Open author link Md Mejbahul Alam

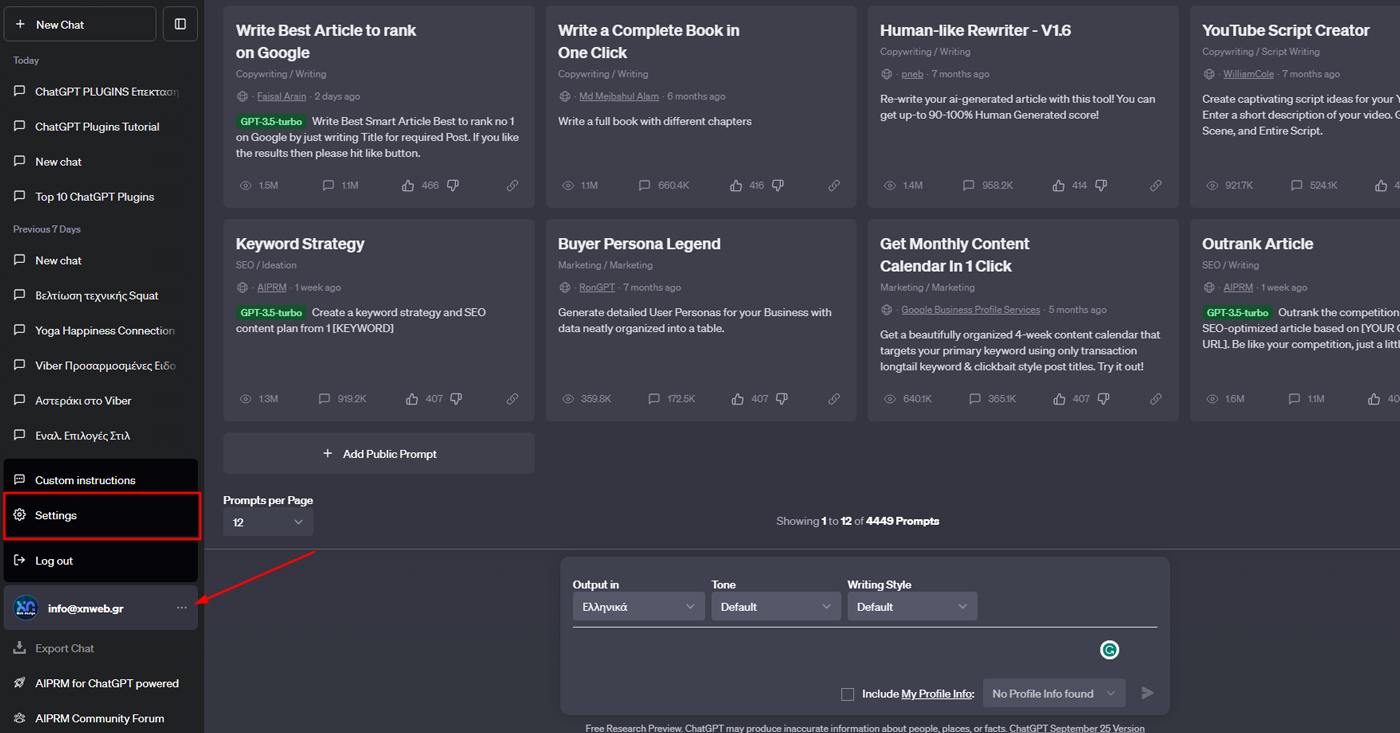coord(619,97)
